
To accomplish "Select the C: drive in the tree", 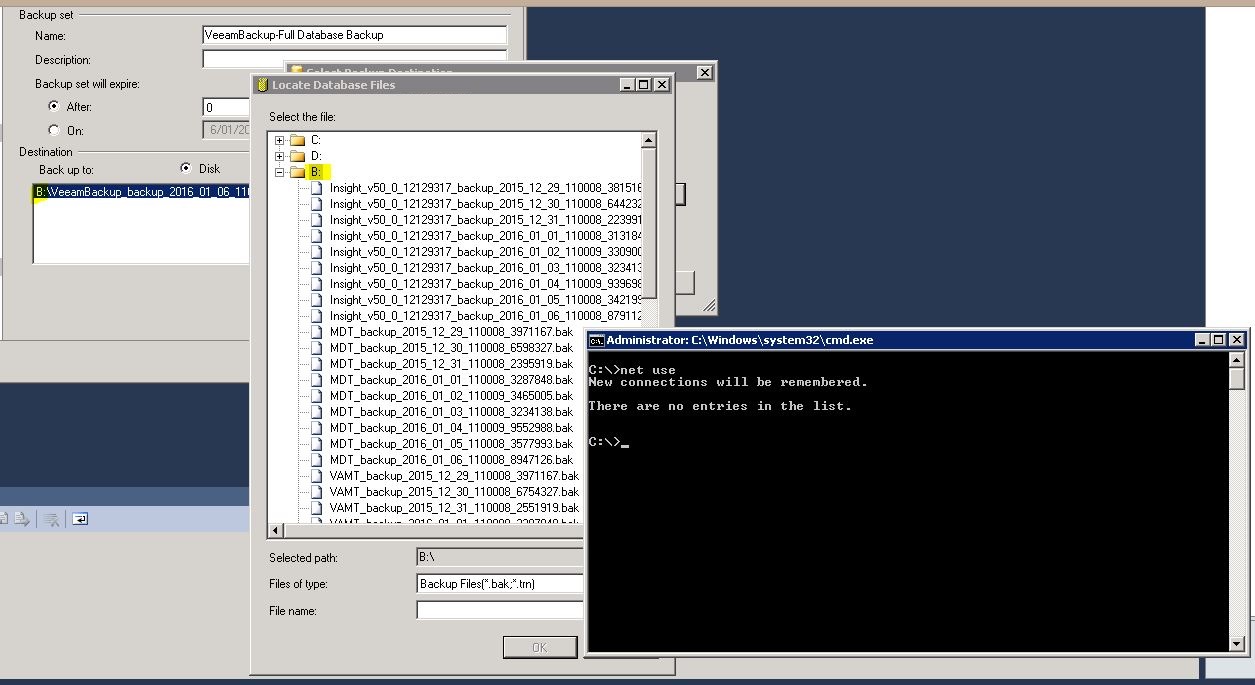I will tap(315, 140).
